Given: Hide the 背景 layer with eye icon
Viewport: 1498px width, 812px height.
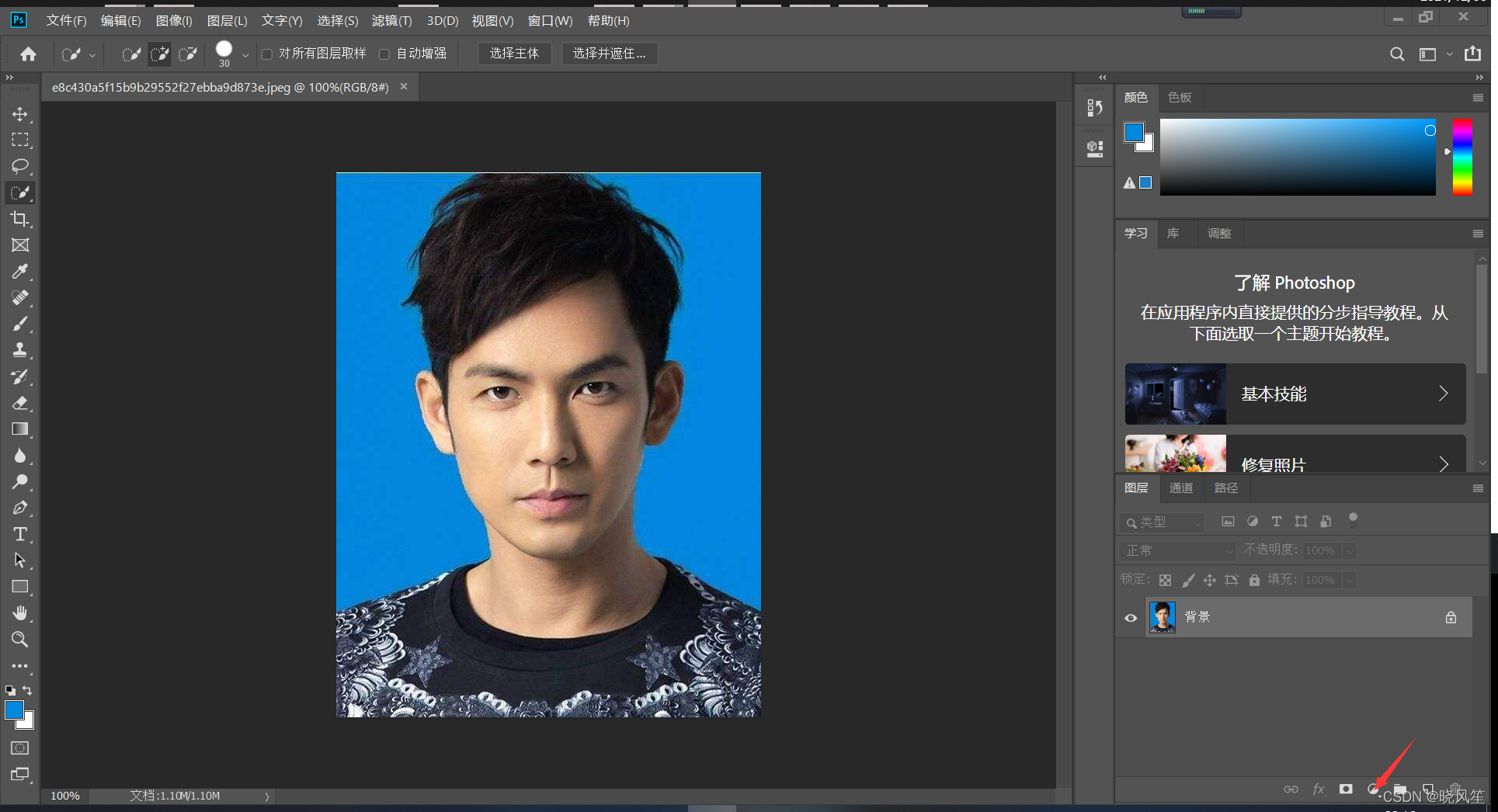Looking at the screenshot, I should click(x=1131, y=618).
